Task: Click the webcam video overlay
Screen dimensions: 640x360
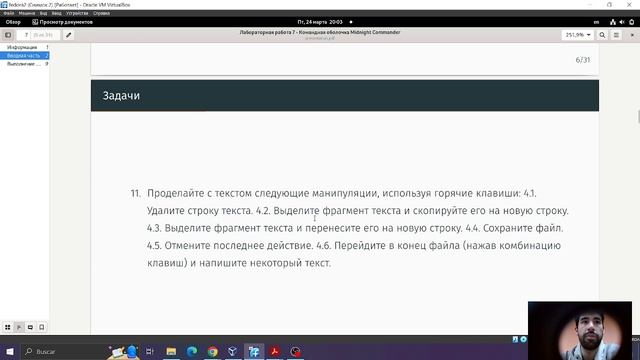Action: tap(580, 331)
